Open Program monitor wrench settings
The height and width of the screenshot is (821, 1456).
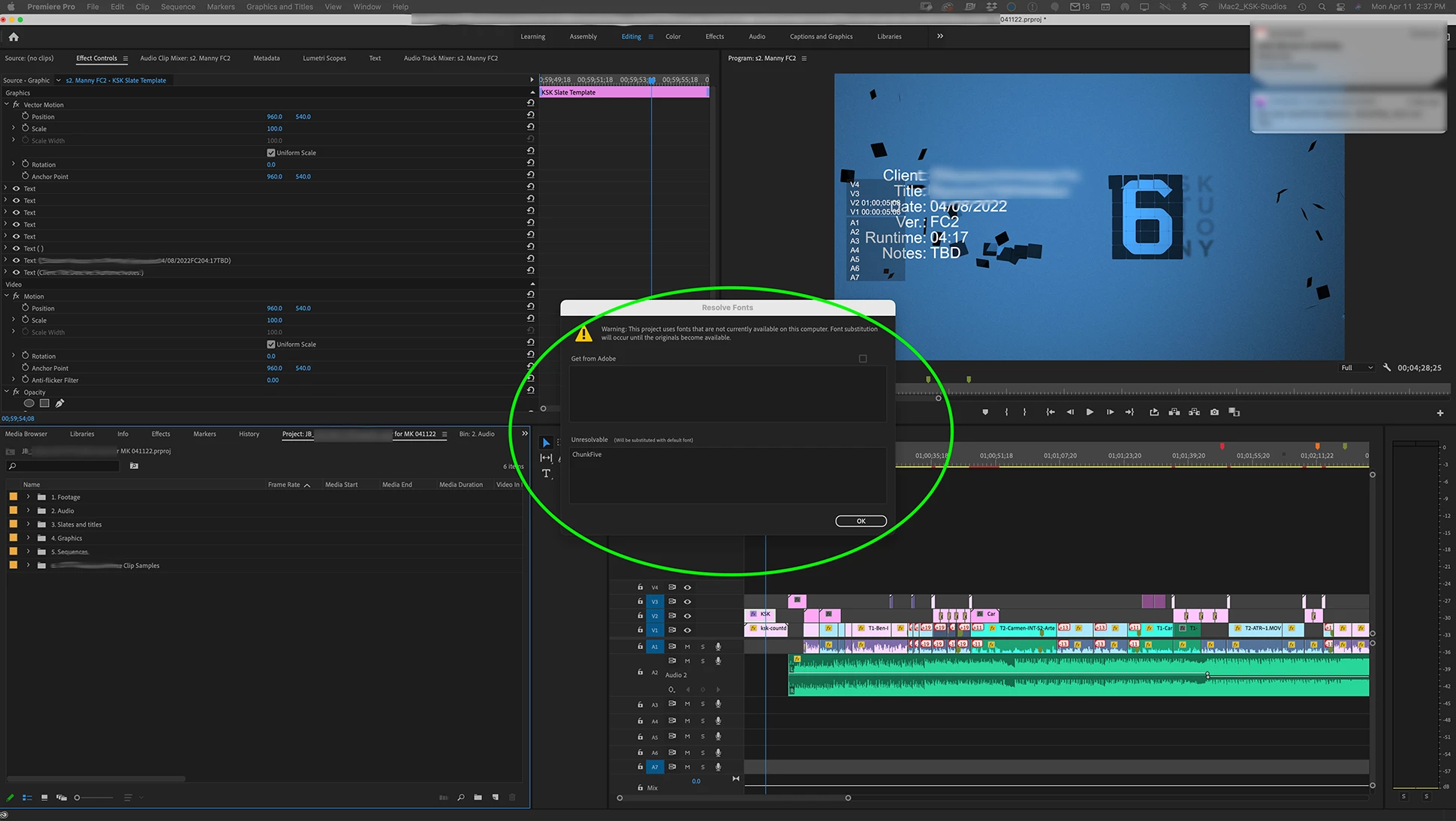(1387, 368)
